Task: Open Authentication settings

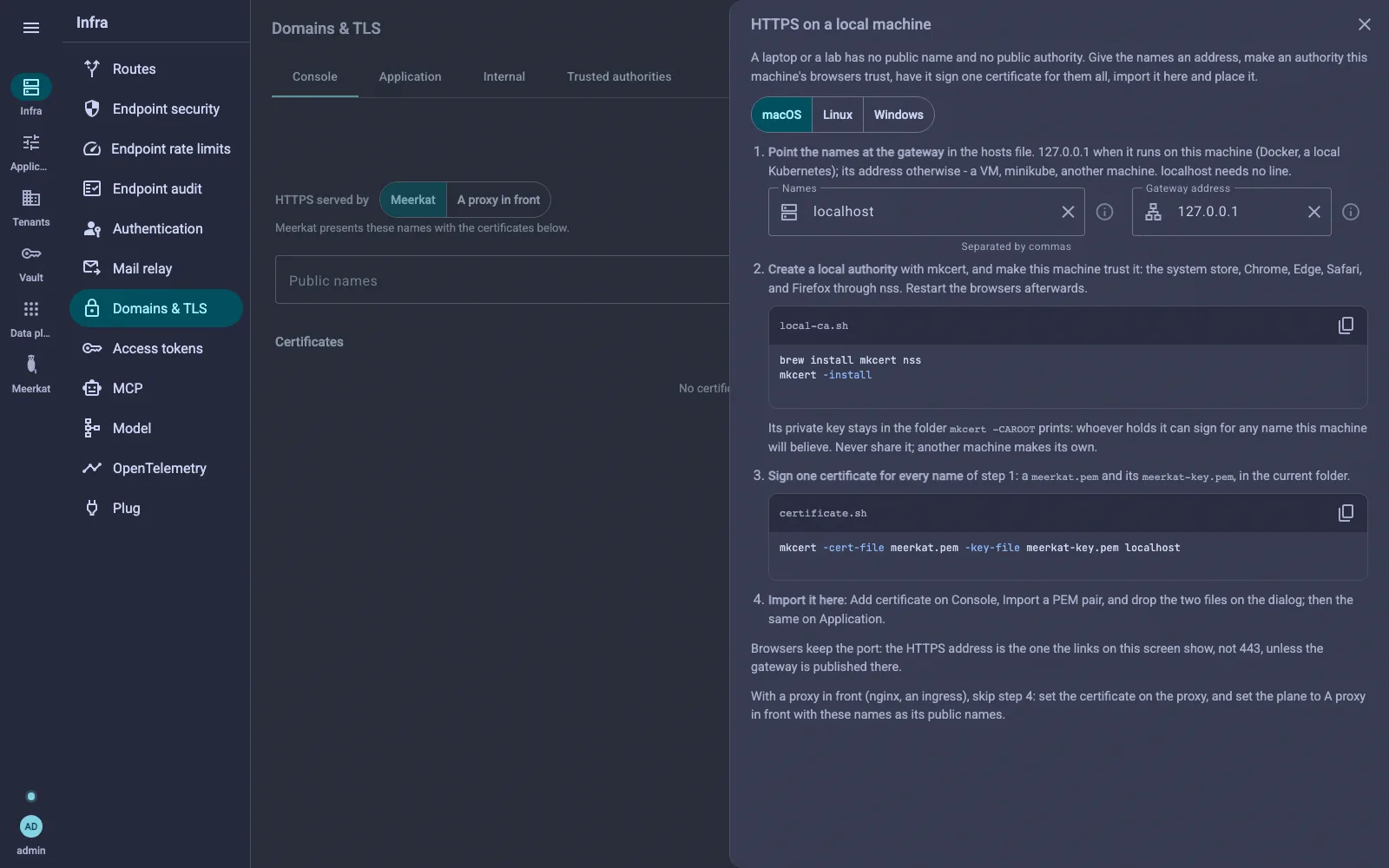Action: (x=156, y=228)
